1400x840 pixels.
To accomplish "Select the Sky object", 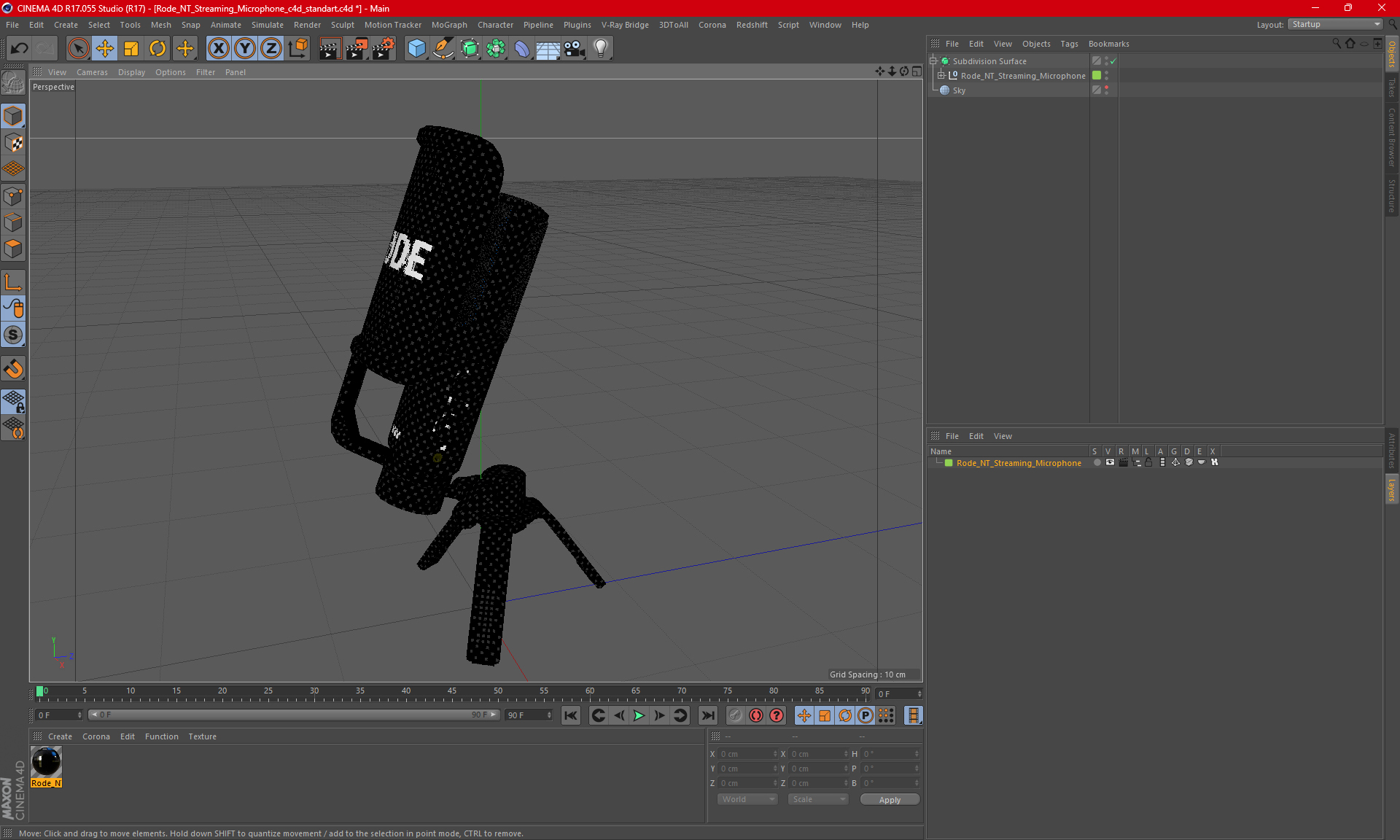I will (x=959, y=90).
